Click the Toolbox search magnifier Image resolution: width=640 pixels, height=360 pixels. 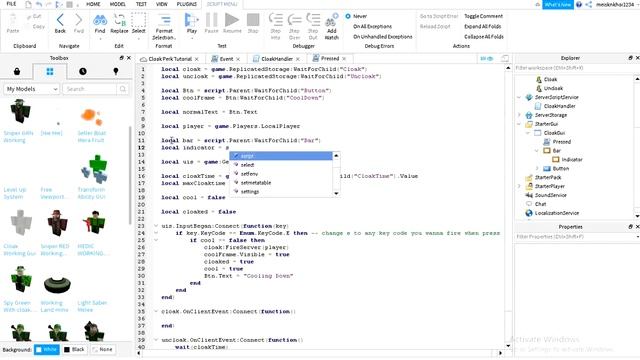(122, 89)
